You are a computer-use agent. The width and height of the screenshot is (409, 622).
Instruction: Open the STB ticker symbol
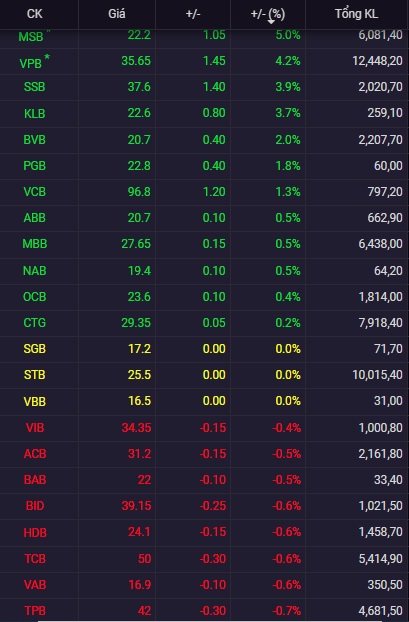[x=35, y=375]
